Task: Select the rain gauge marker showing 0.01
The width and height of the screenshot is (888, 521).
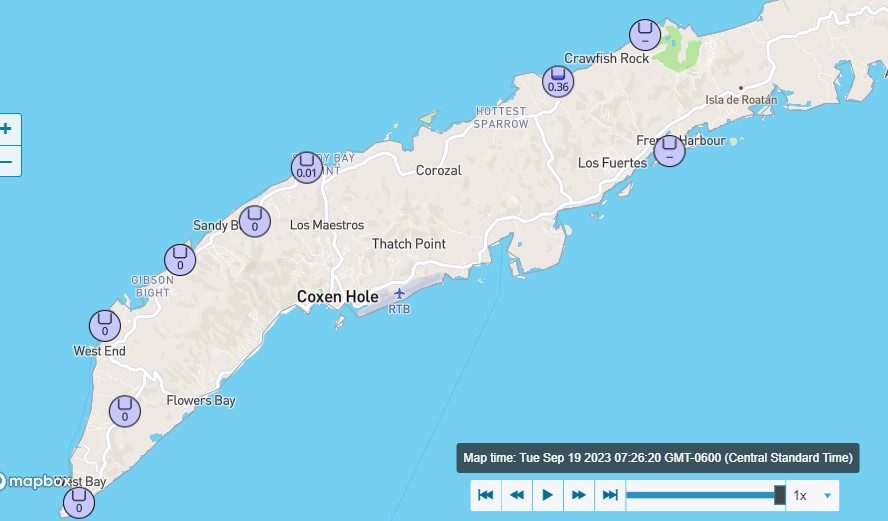Action: (307, 167)
